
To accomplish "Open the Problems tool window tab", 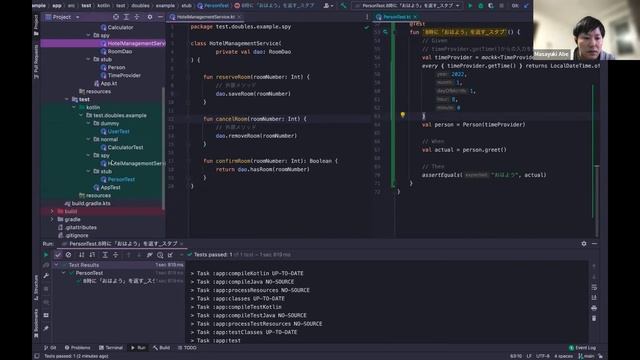I will click(78, 348).
